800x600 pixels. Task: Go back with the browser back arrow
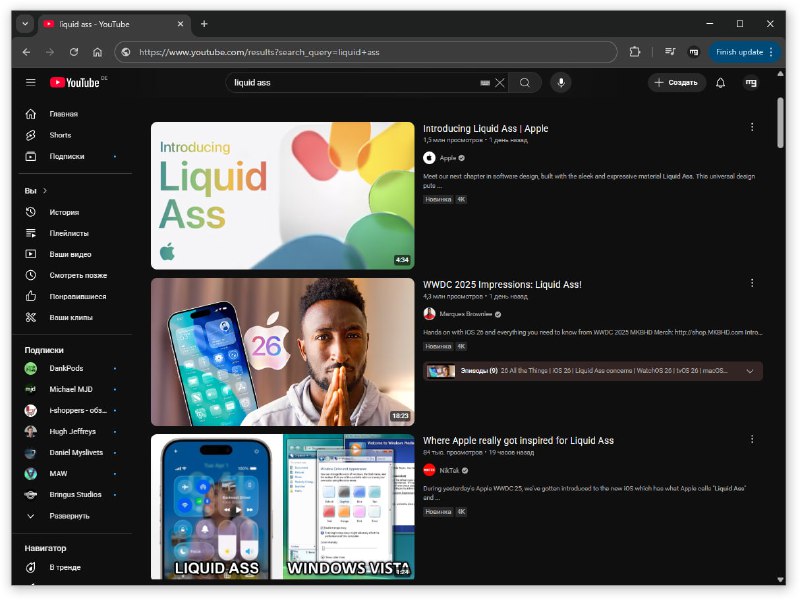pos(27,52)
